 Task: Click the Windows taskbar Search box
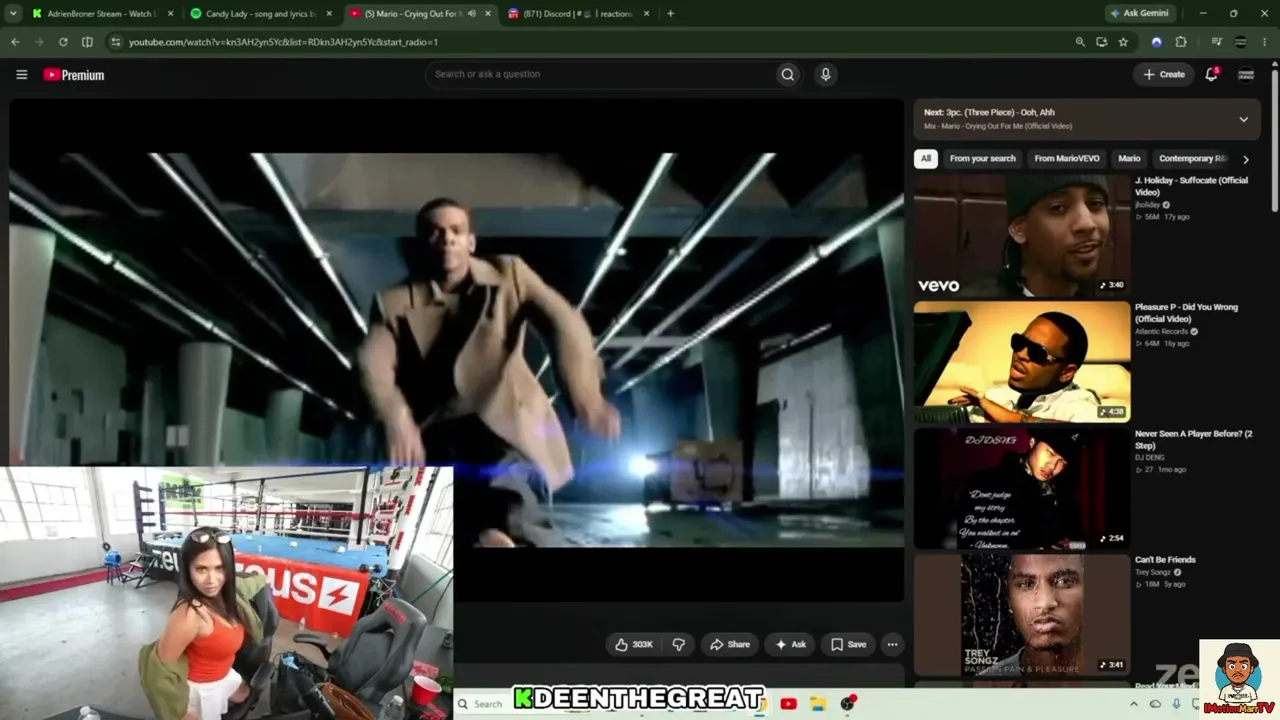click(486, 704)
